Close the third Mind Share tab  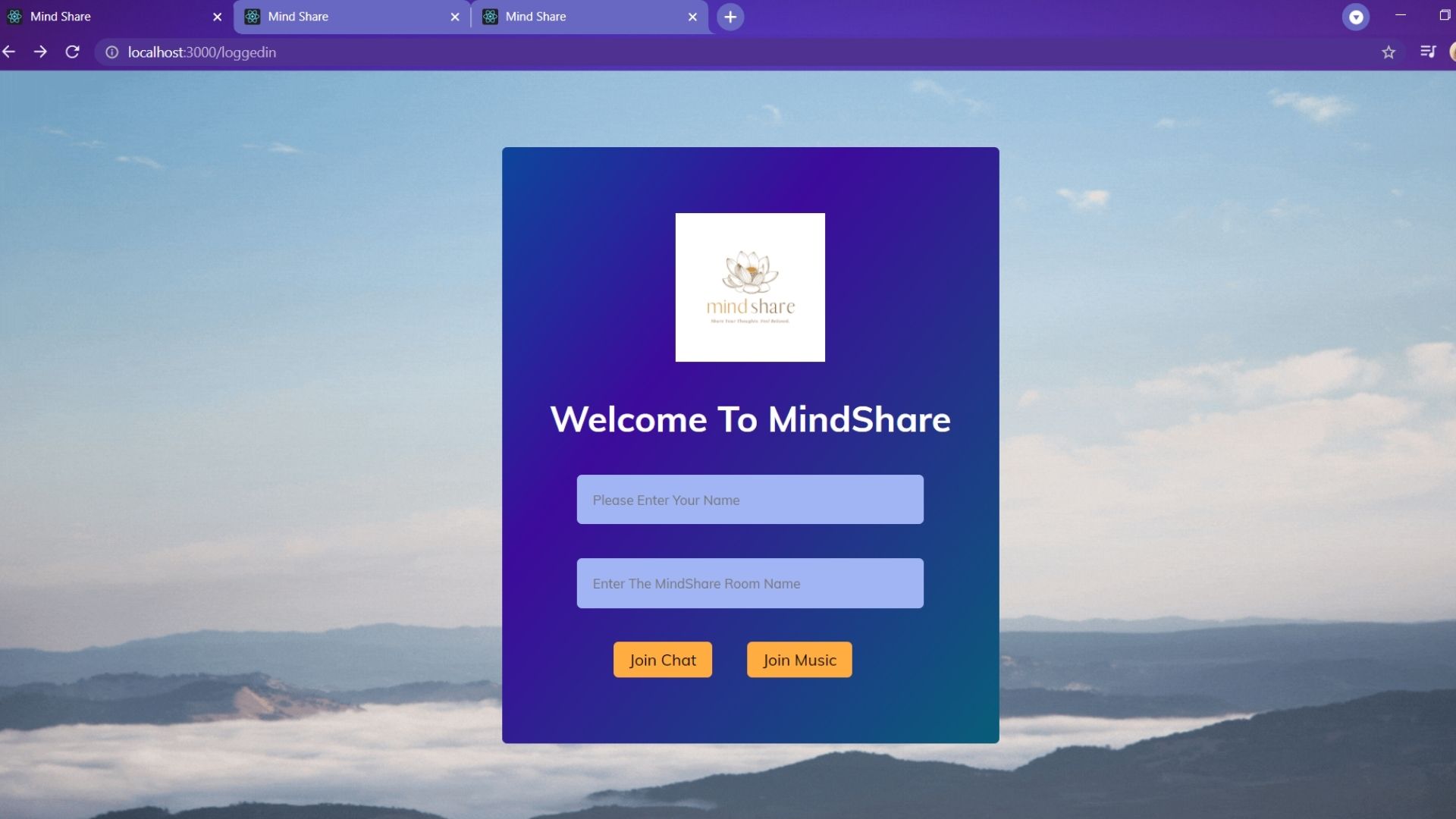pyautogui.click(x=692, y=17)
